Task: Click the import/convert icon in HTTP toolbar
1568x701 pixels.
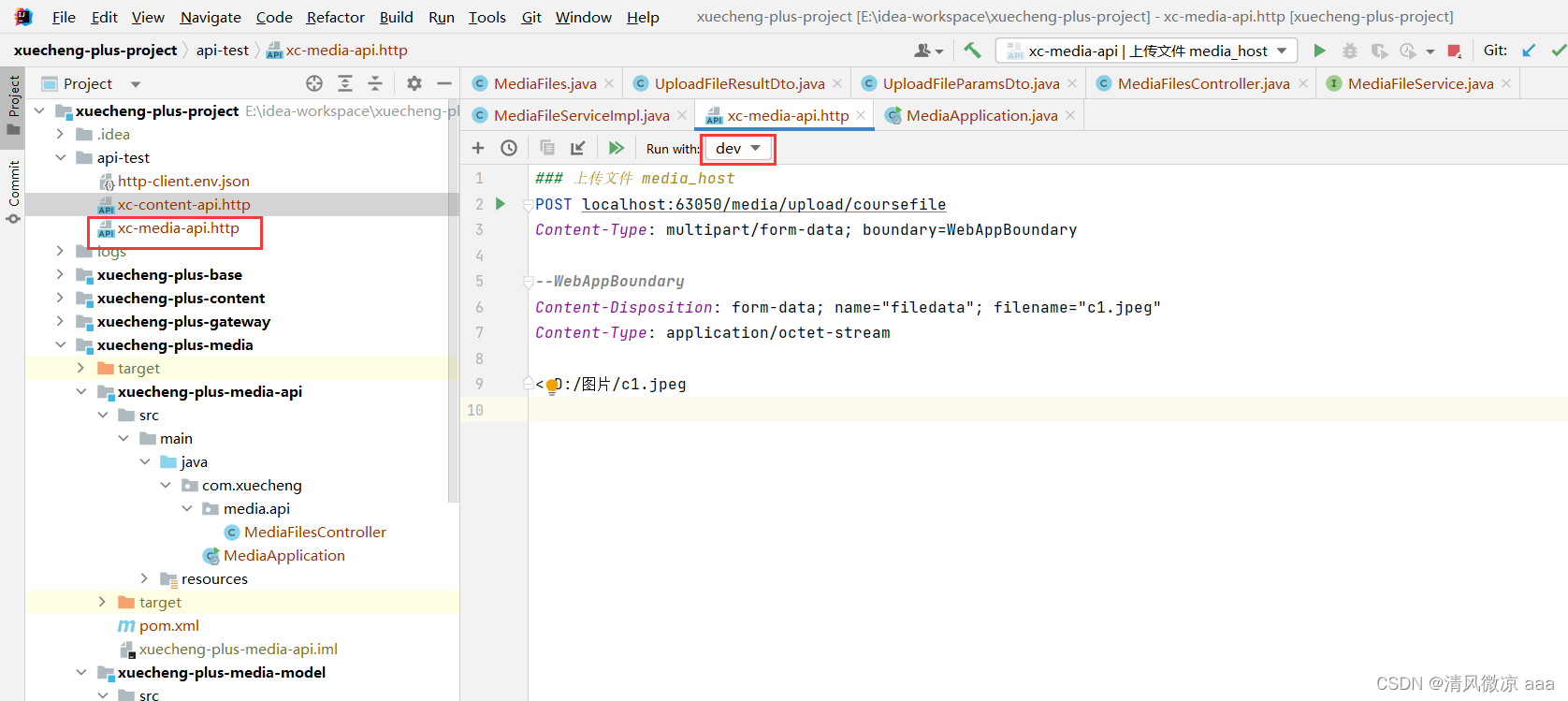Action: [578, 148]
